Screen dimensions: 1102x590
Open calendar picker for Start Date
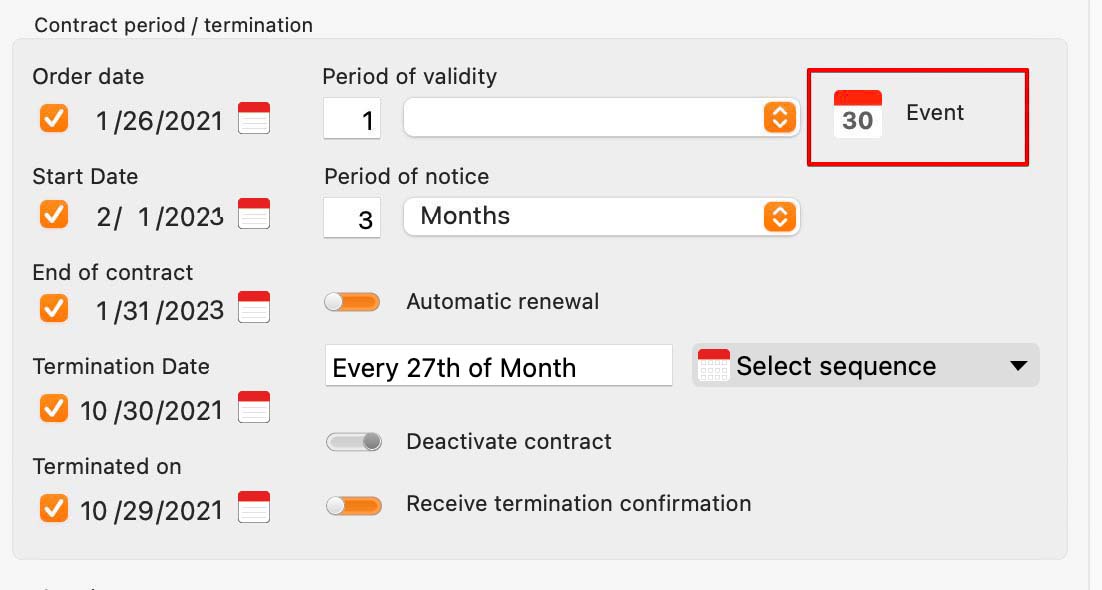click(x=254, y=214)
